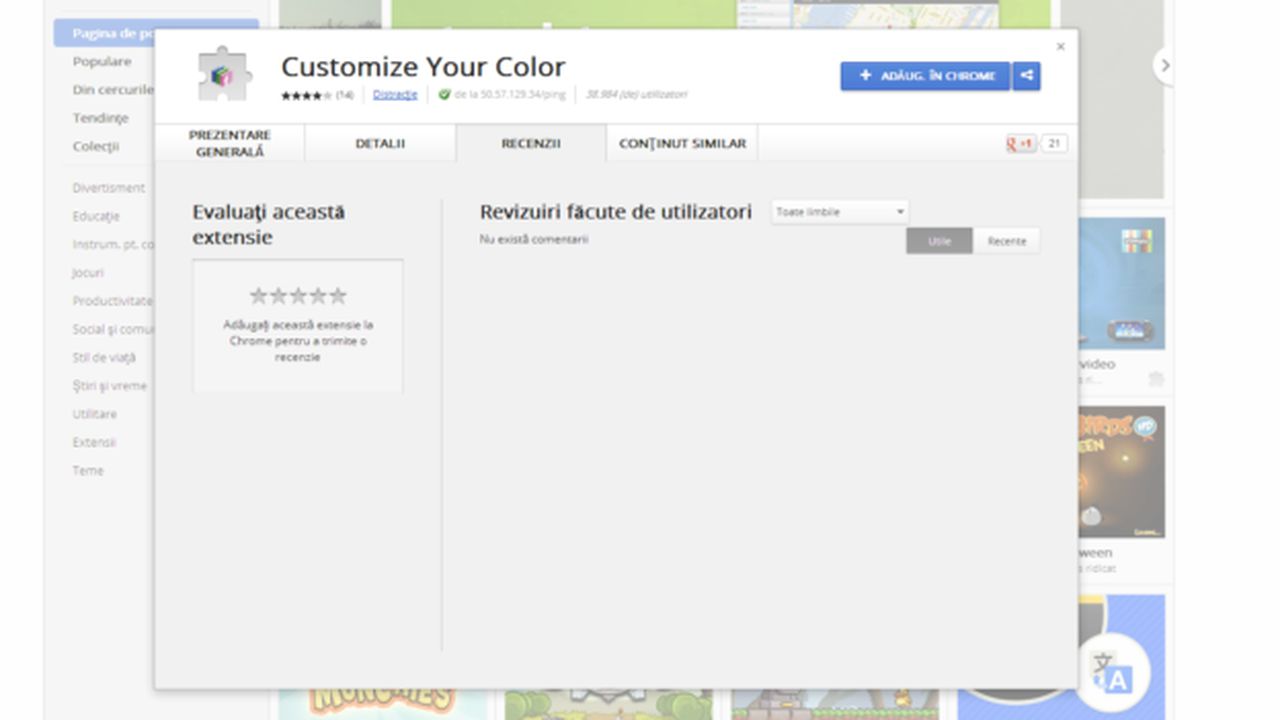Click the next carousel arrow on the right edge
1280x720 pixels.
[x=1164, y=65]
